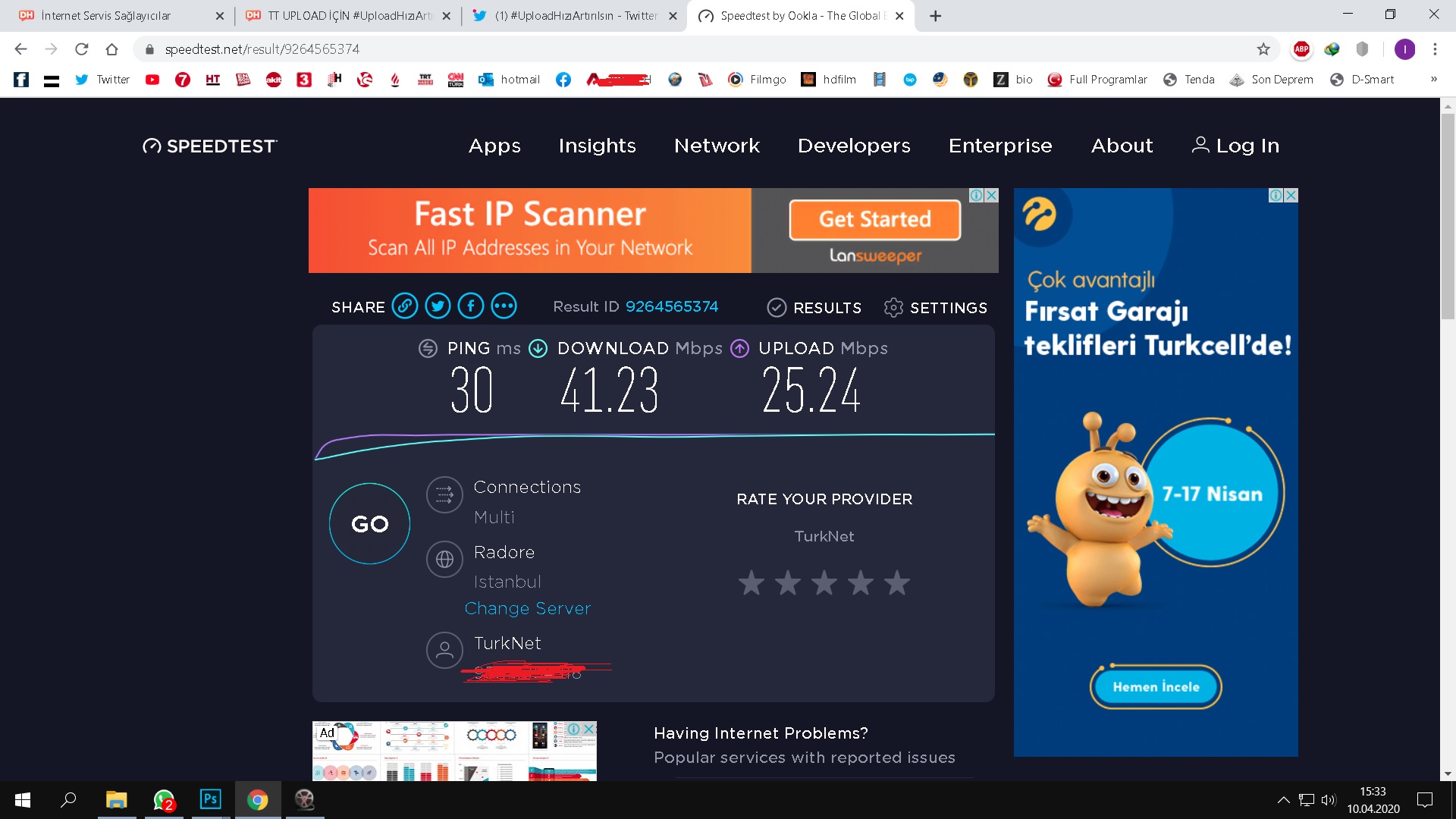
Task: Open the AdBlock Plus extension icon
Action: point(1301,49)
